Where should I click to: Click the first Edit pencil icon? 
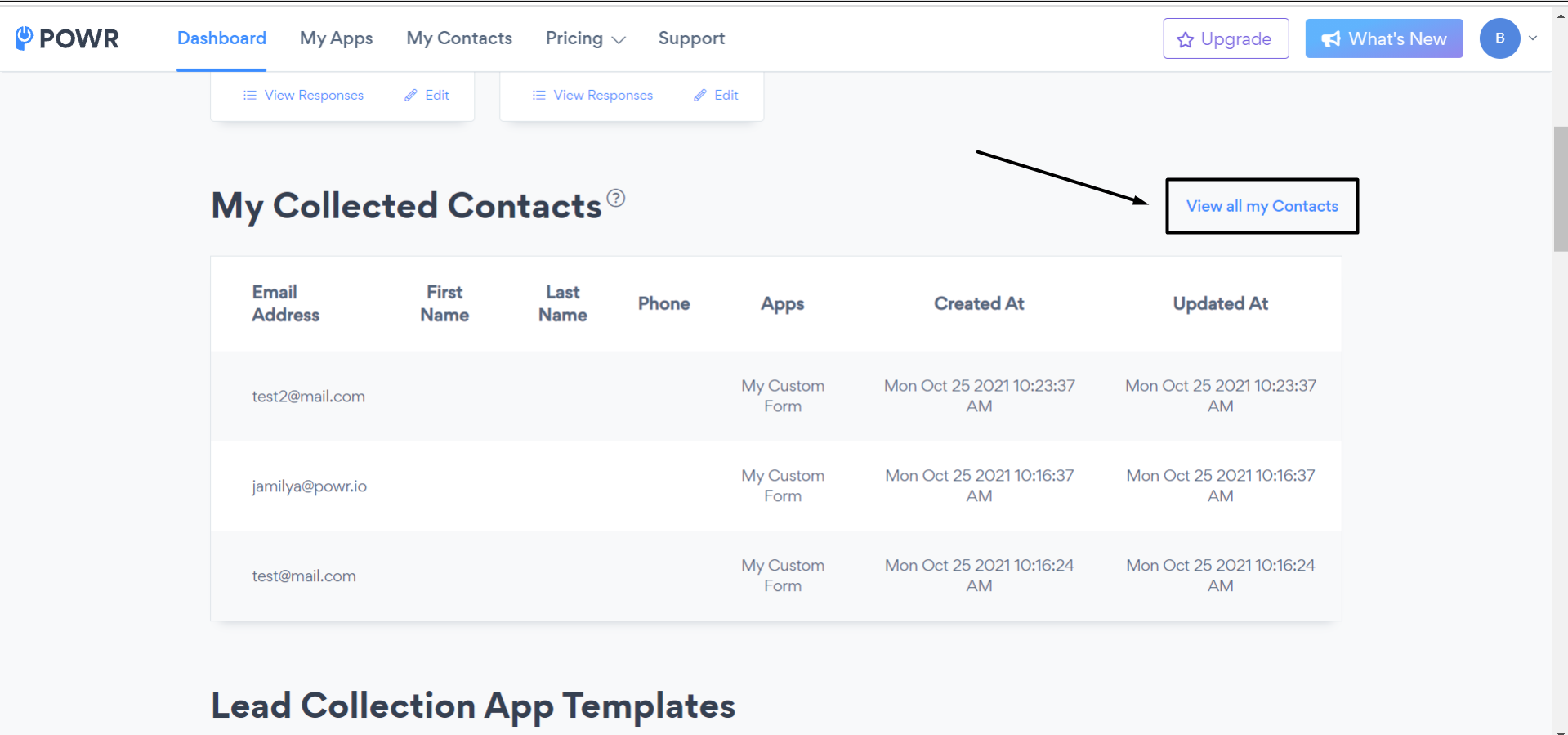[x=411, y=96]
